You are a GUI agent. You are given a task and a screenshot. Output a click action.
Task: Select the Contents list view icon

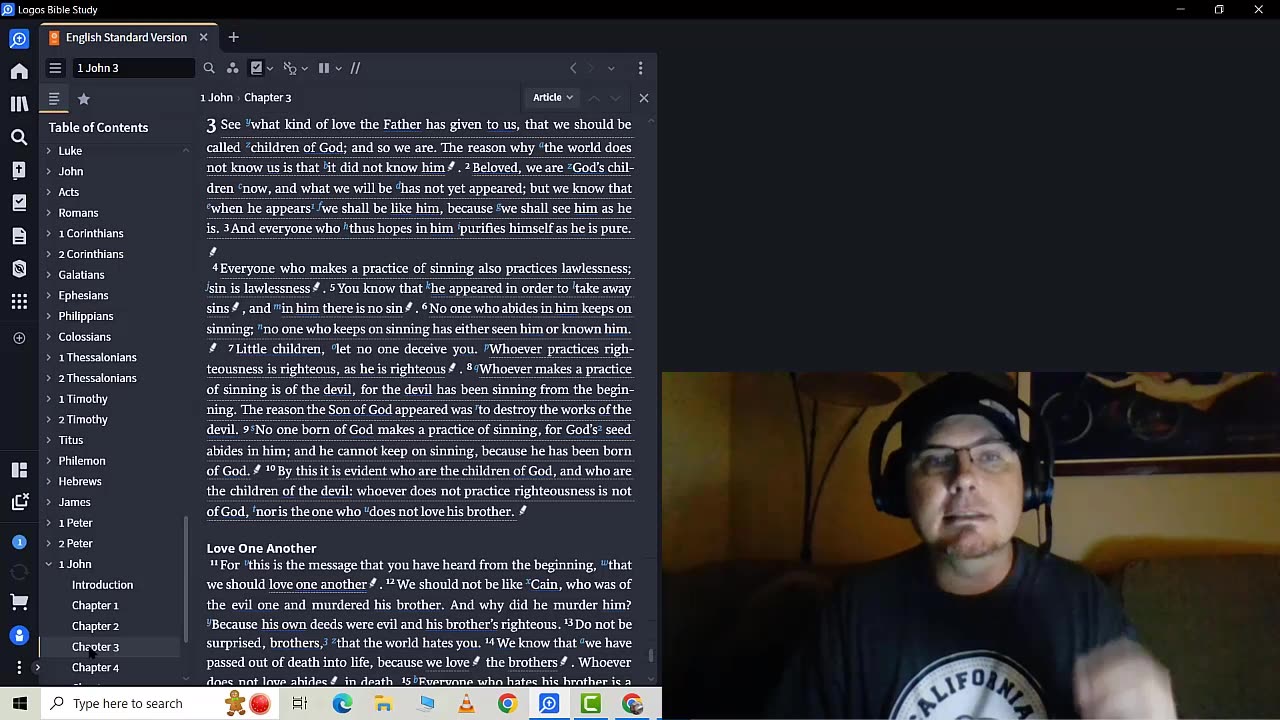(x=54, y=99)
